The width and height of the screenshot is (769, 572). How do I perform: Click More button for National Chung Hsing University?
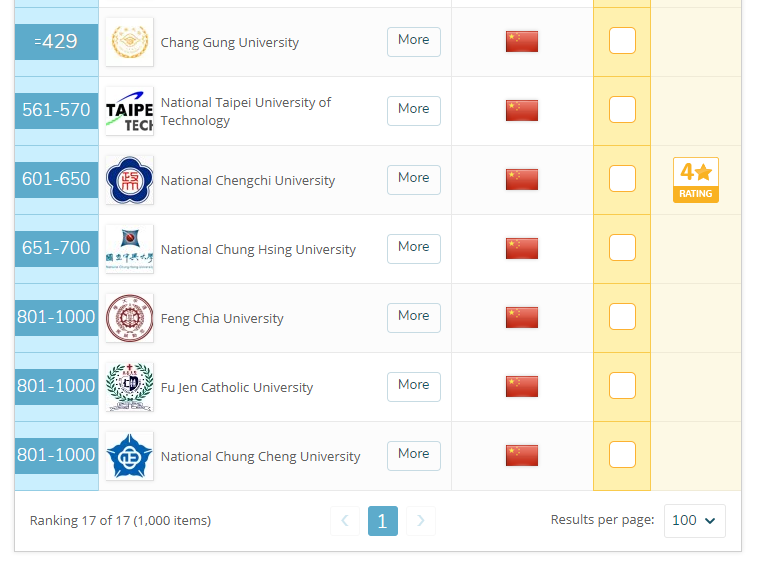click(413, 249)
